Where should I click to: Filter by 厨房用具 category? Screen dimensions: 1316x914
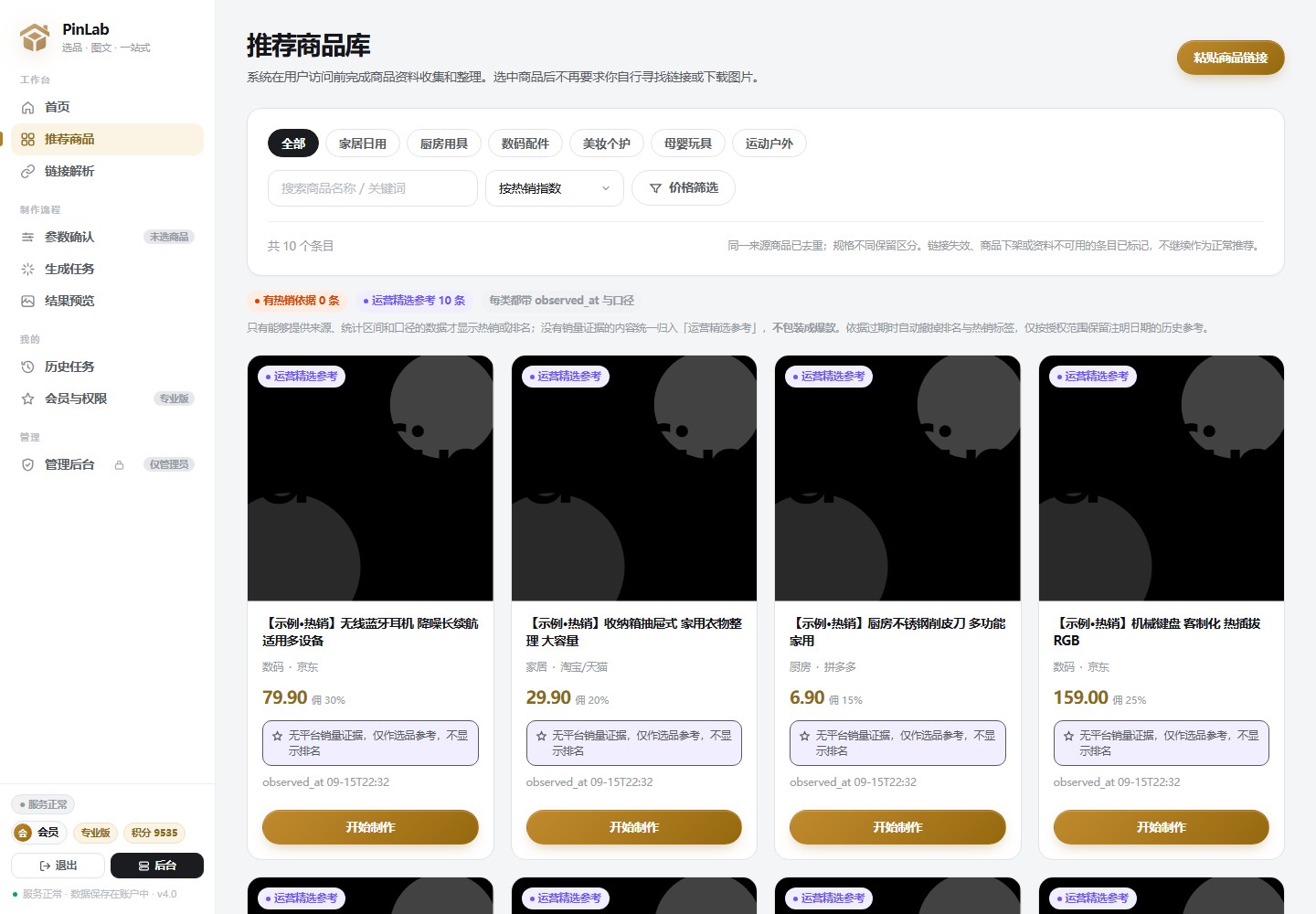(444, 143)
